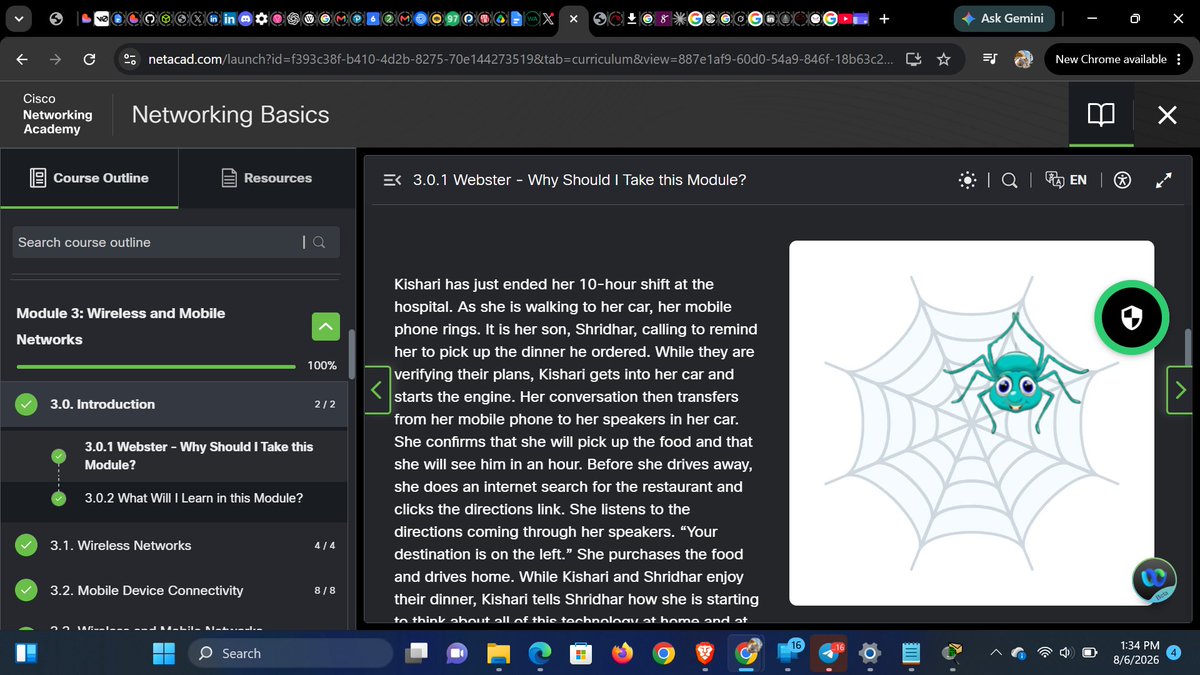The width and height of the screenshot is (1200, 675).
Task: Open a new browser tab with plus
Action: click(884, 18)
